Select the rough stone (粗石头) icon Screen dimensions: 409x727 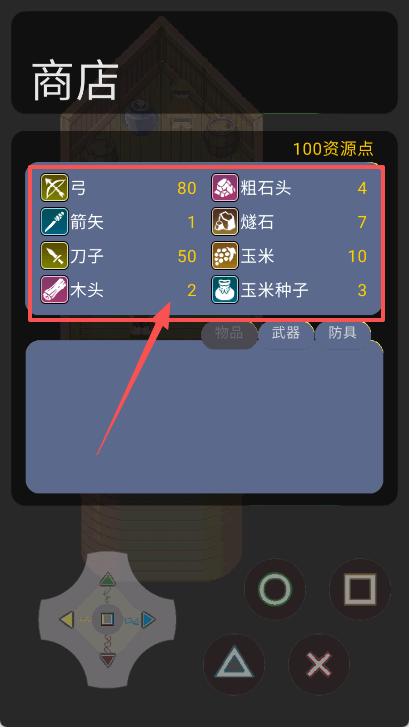pos(225,188)
